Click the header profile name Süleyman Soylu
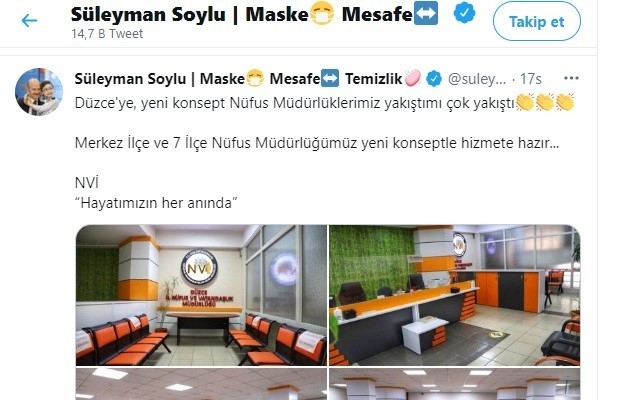621x400 pixels. pos(148,14)
